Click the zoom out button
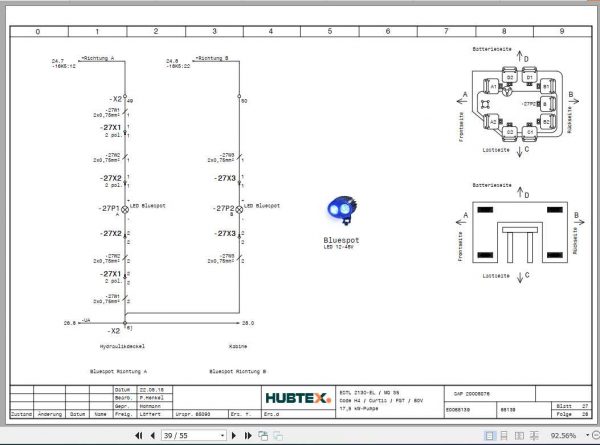600x445 pixels. click(x=596, y=435)
